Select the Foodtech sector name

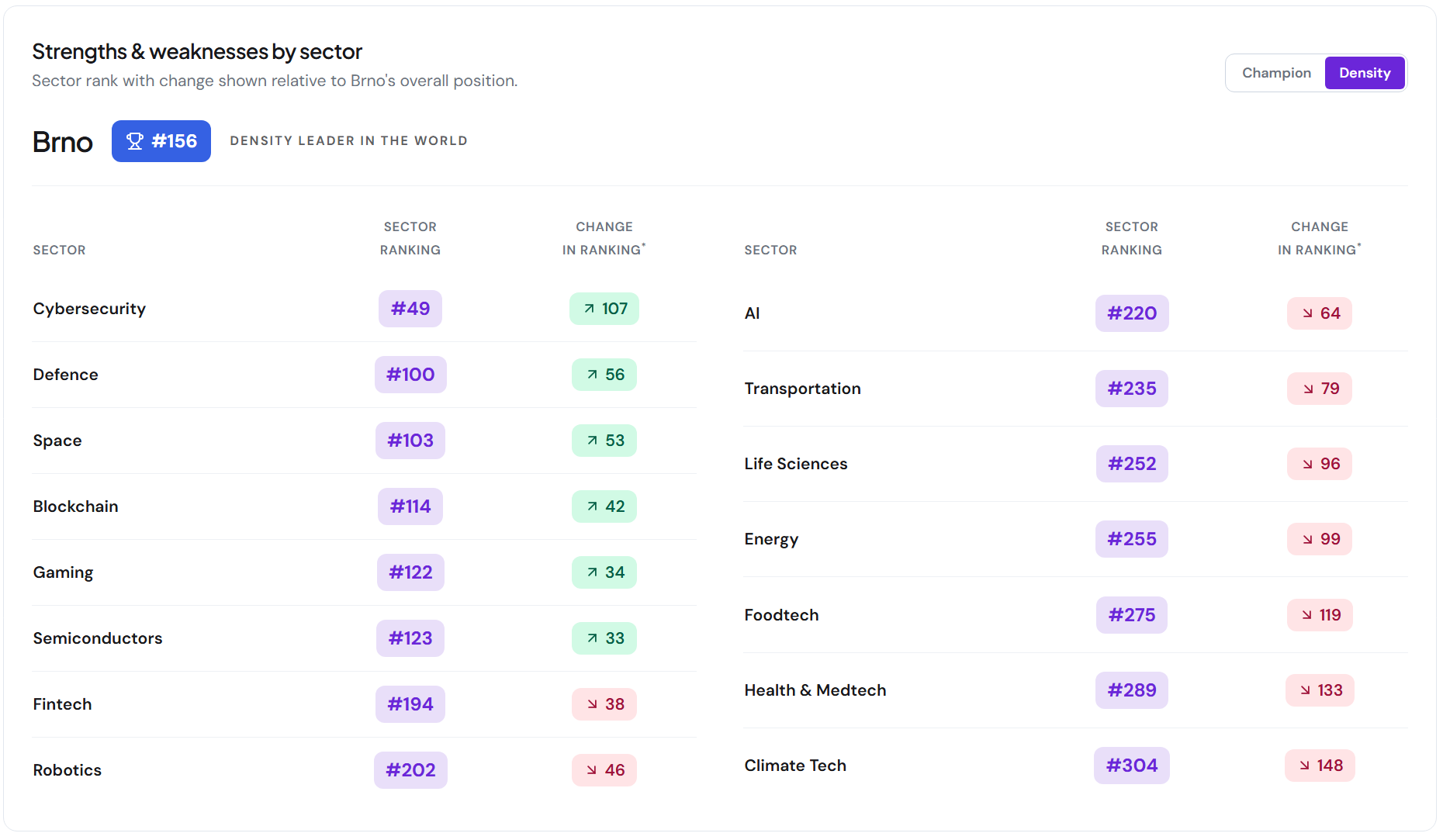pos(781,615)
